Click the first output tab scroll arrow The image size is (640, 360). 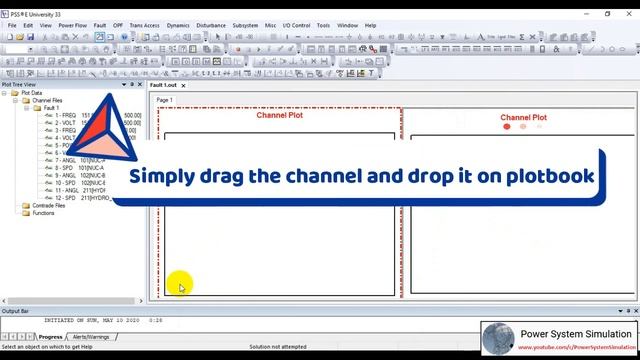point(4,337)
